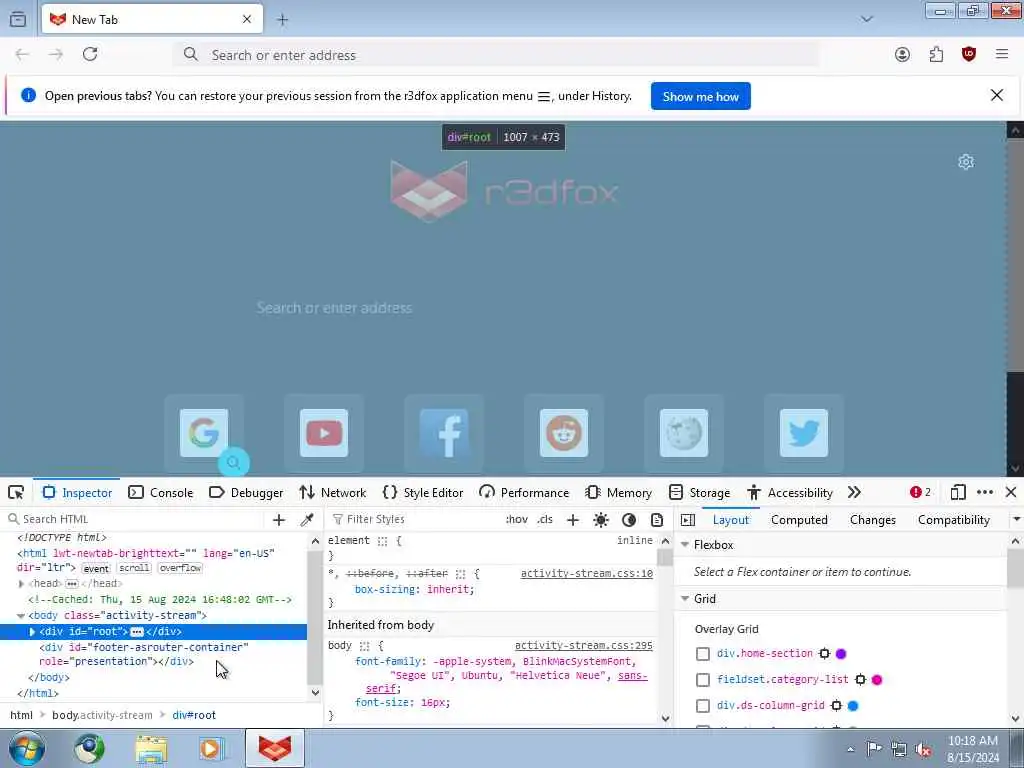Image resolution: width=1024 pixels, height=768 pixels.
Task: Click the overflow badge on html
Action: tap(181, 568)
